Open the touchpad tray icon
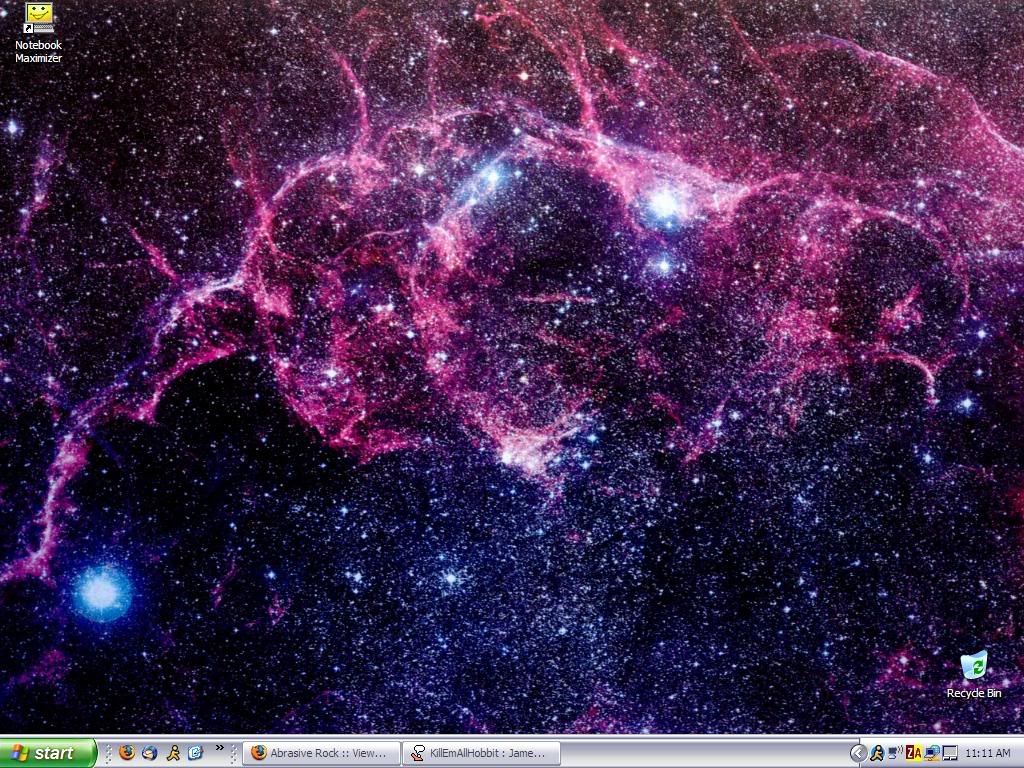The width and height of the screenshot is (1024, 768). tap(950, 753)
